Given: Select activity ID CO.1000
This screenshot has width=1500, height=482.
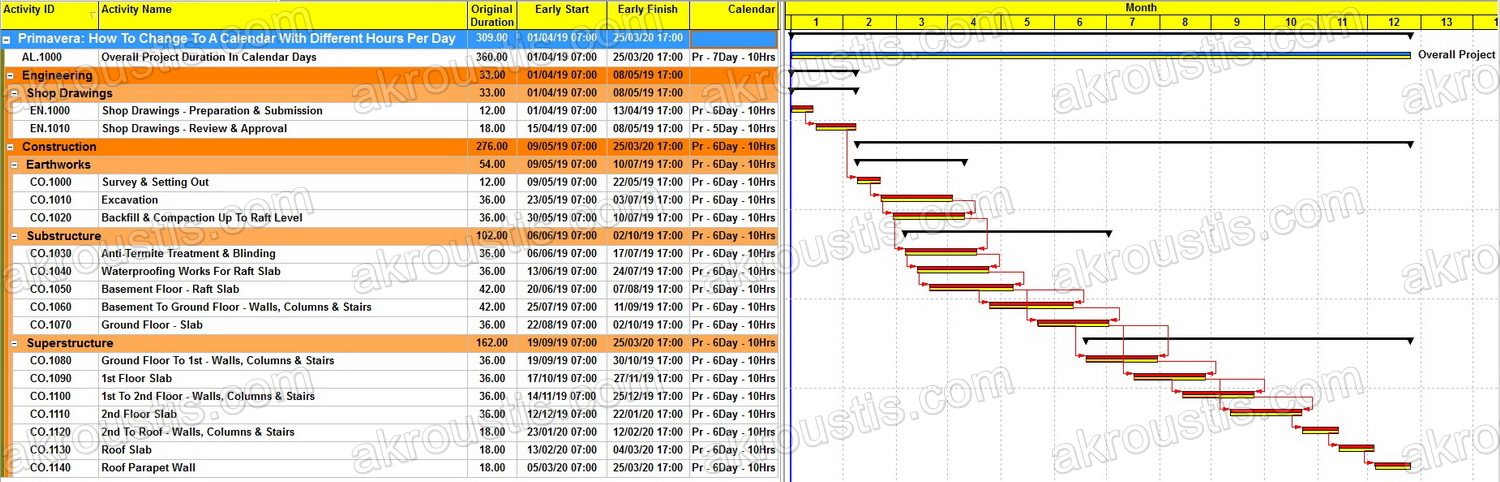Looking at the screenshot, I should (51, 182).
